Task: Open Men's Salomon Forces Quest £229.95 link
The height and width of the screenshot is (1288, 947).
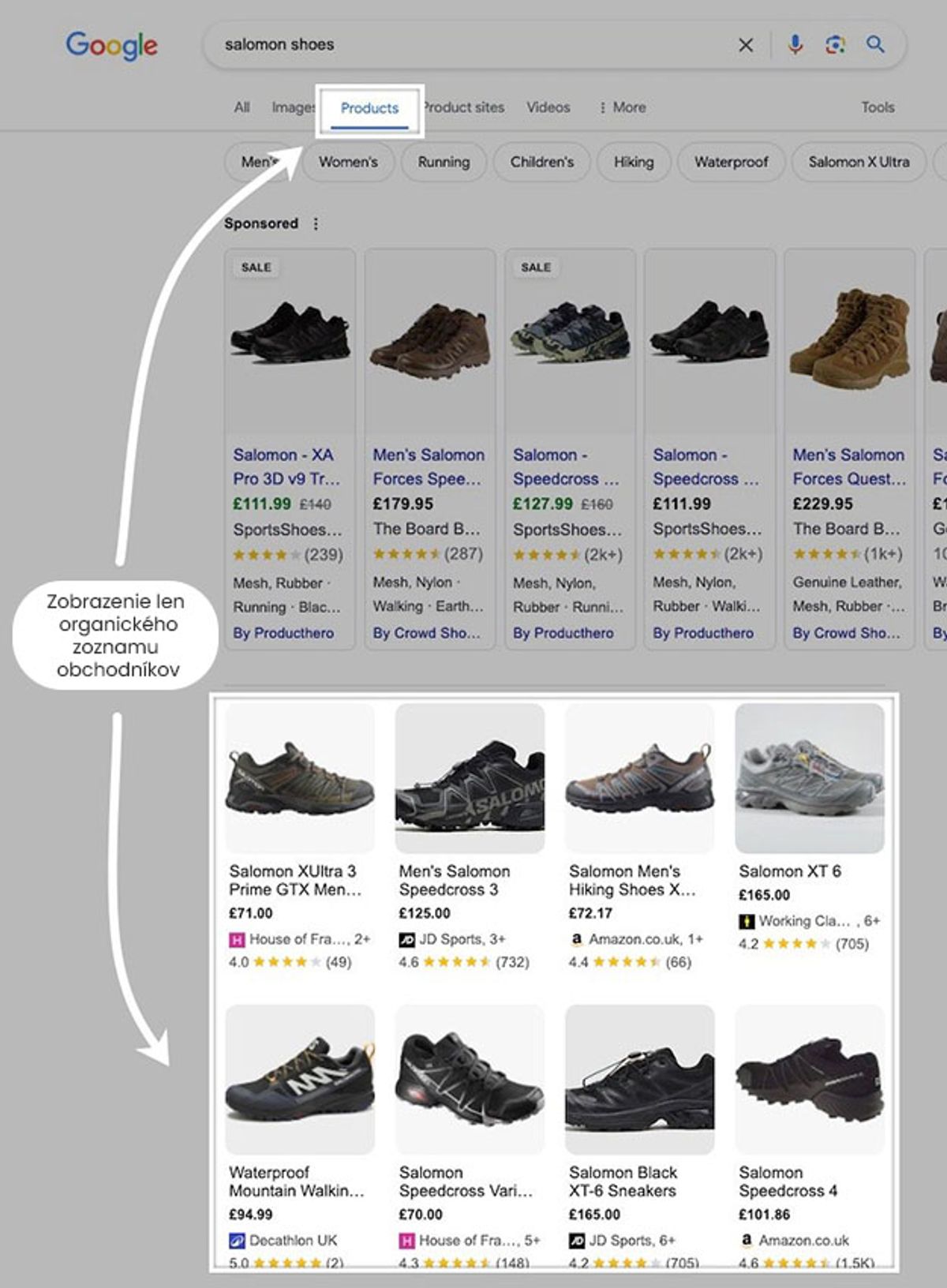Action: coord(849,466)
